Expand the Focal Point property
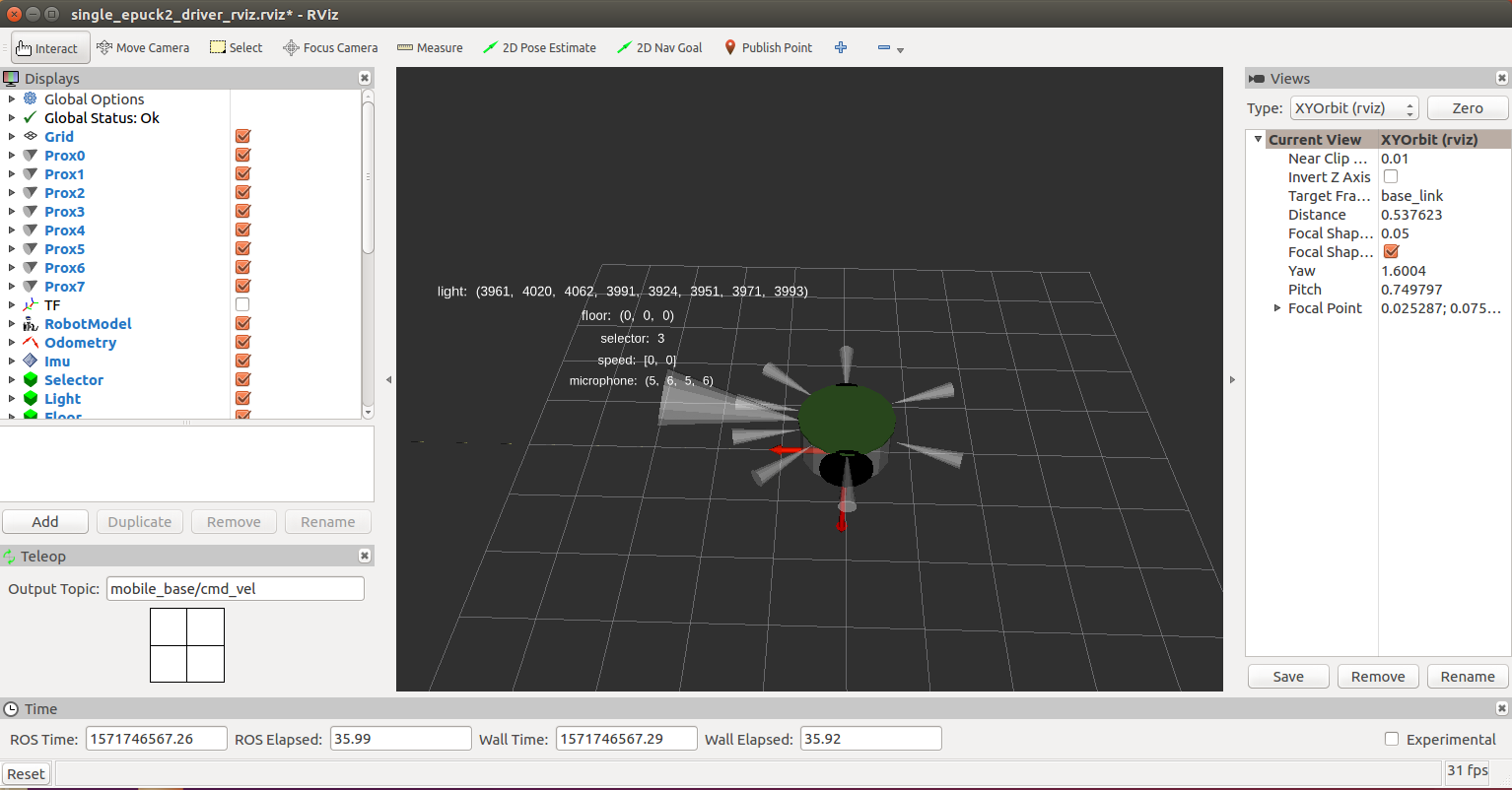Viewport: 1512px width, 790px height. [x=1277, y=308]
